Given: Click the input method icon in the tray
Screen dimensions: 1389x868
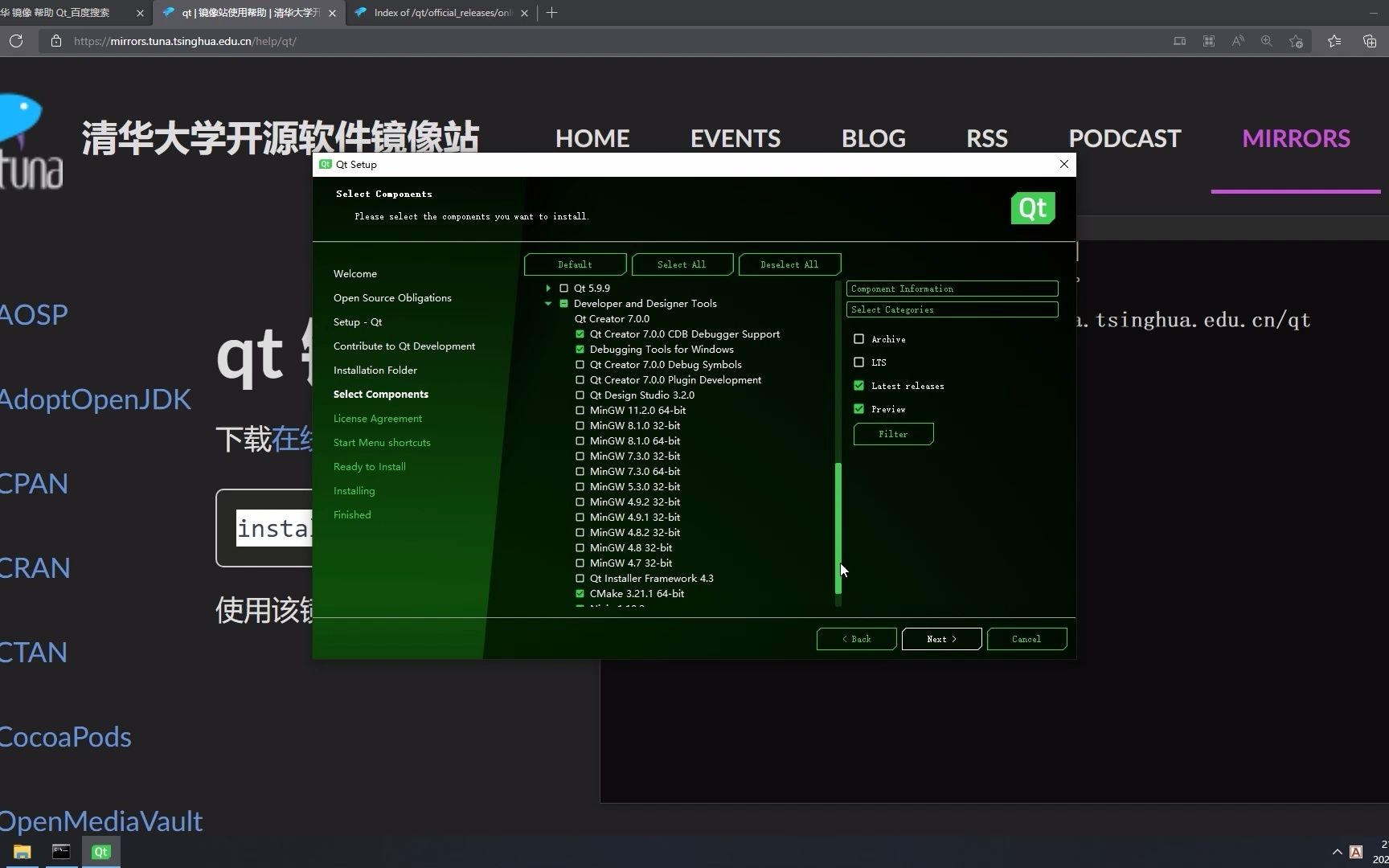Looking at the screenshot, I should point(1356,852).
